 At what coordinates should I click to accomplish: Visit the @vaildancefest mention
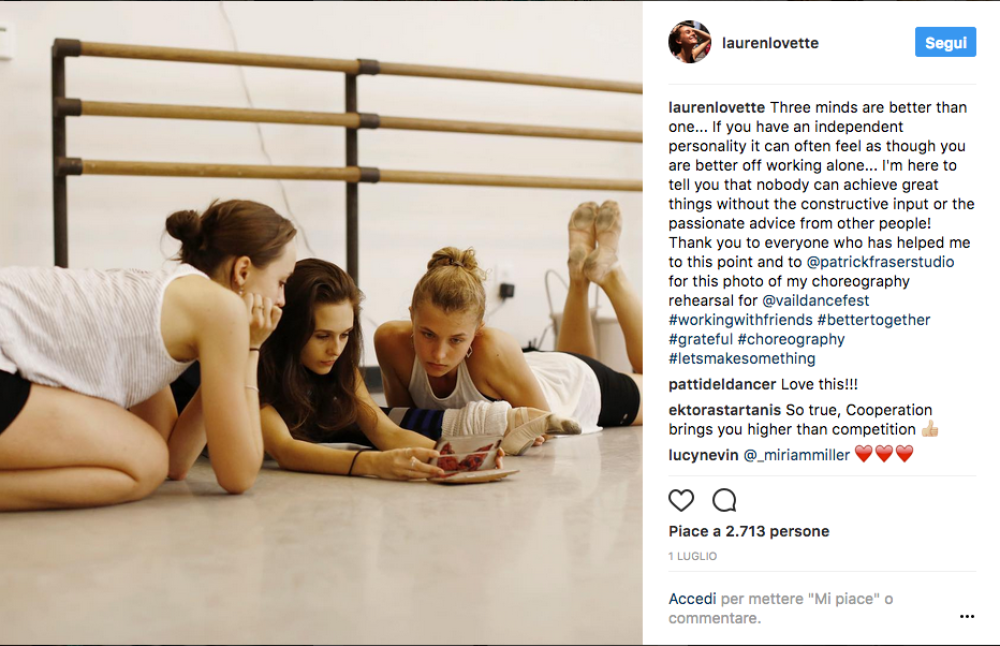tap(816, 300)
